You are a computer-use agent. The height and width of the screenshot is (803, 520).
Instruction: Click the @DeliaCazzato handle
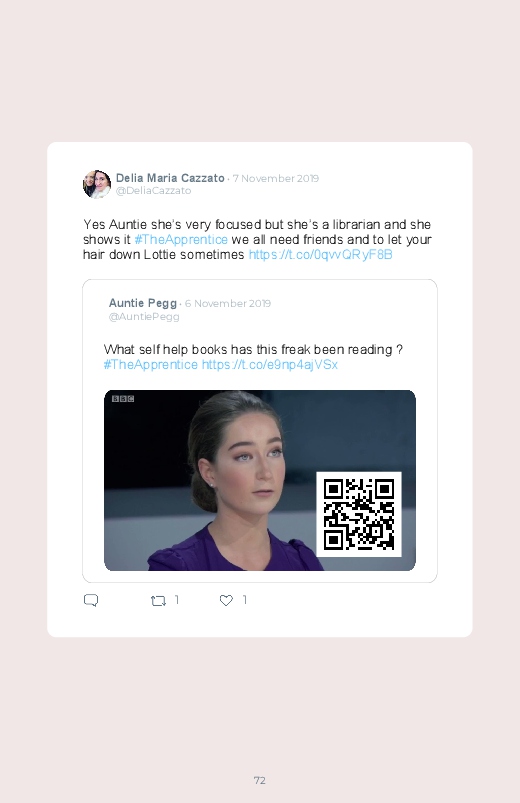click(x=154, y=191)
